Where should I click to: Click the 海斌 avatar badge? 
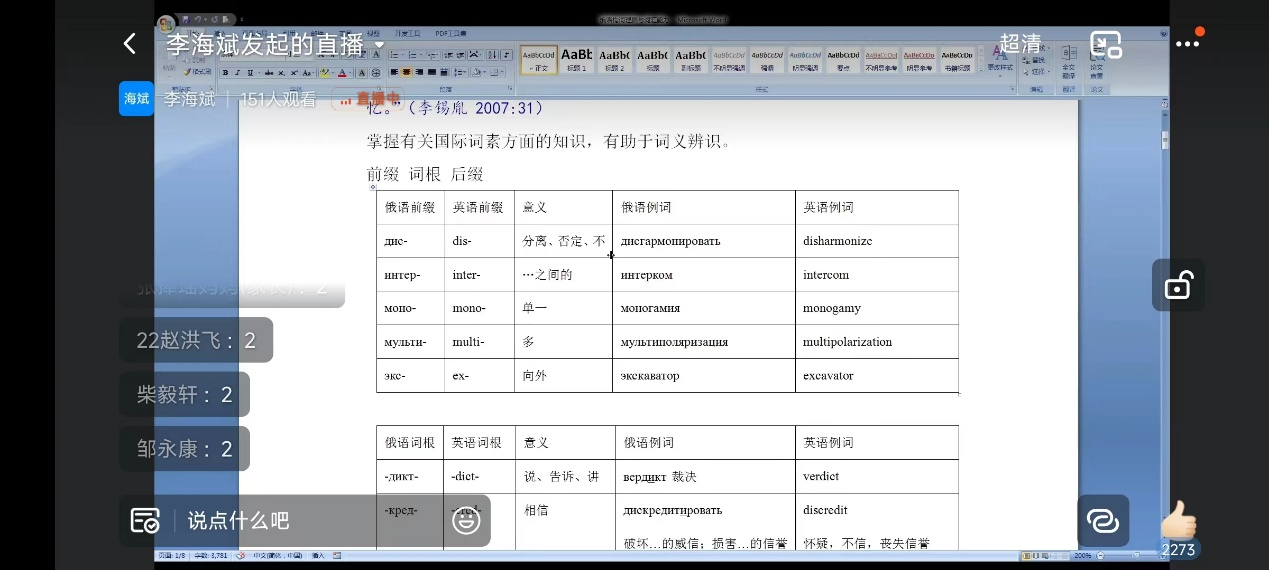136,99
